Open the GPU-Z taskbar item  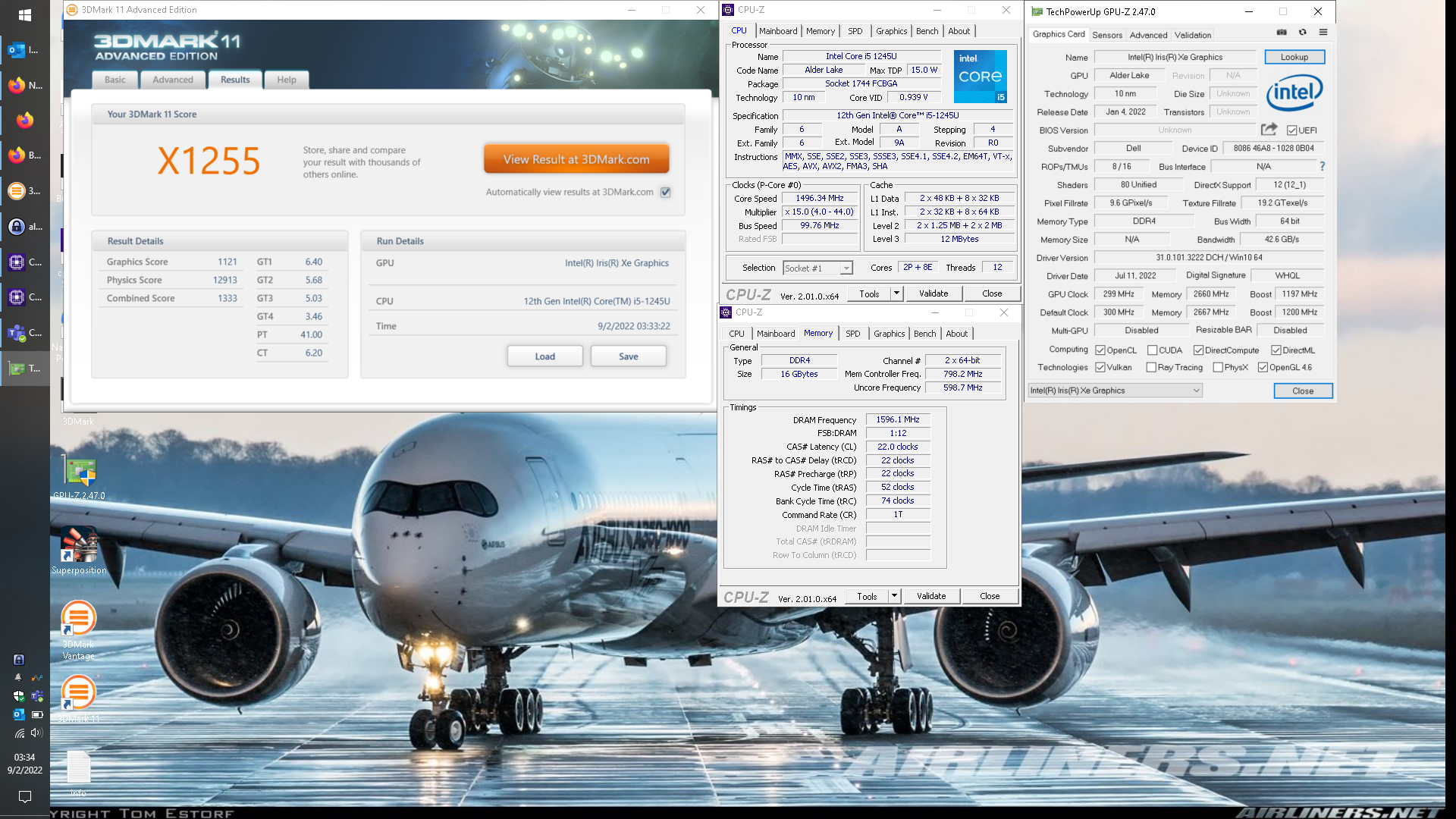tap(24, 369)
